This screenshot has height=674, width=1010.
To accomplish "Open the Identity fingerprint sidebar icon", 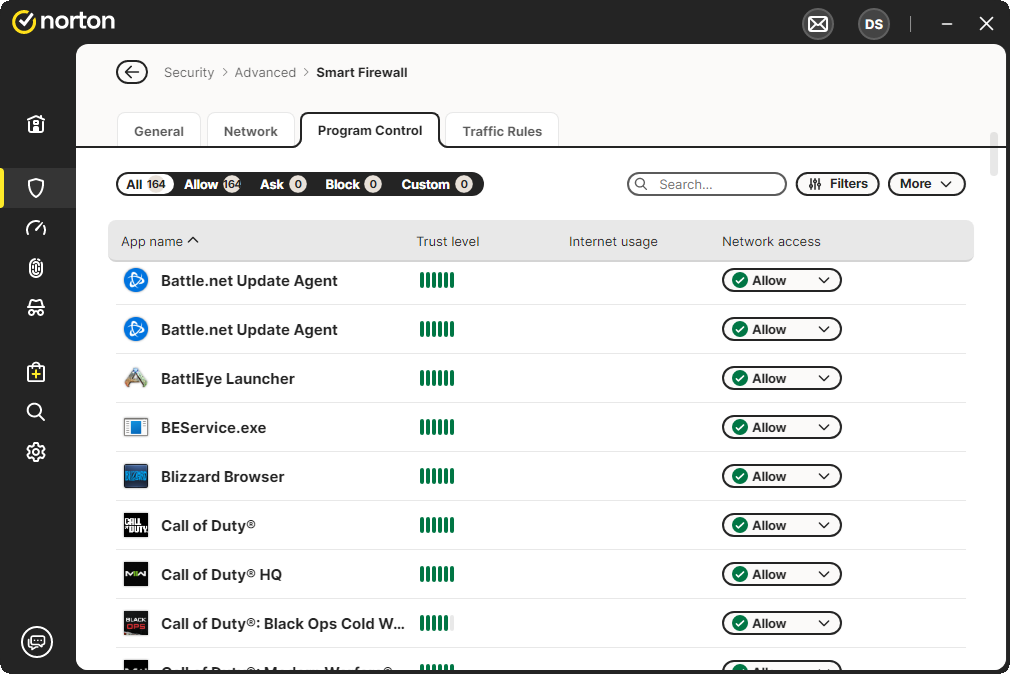I will pos(36,268).
